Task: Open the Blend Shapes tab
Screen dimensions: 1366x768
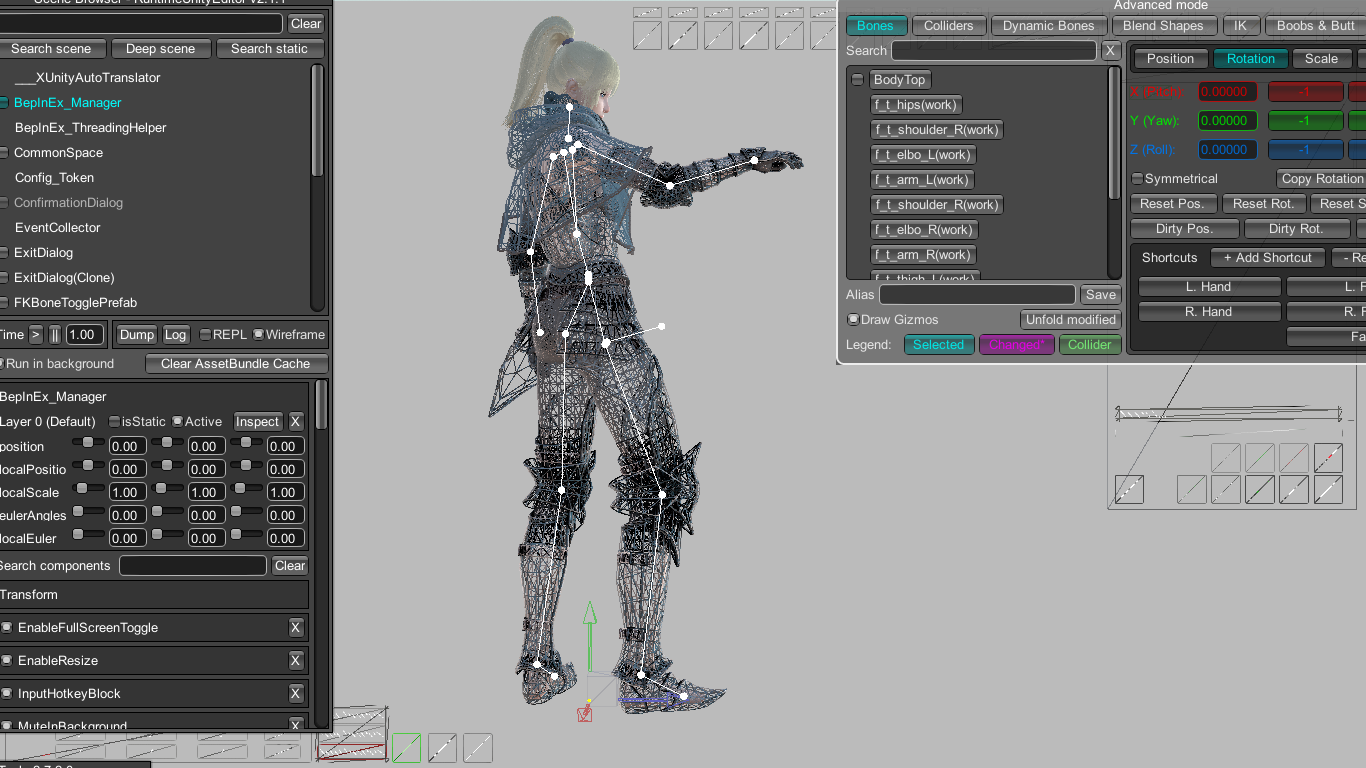Action: [1163, 26]
